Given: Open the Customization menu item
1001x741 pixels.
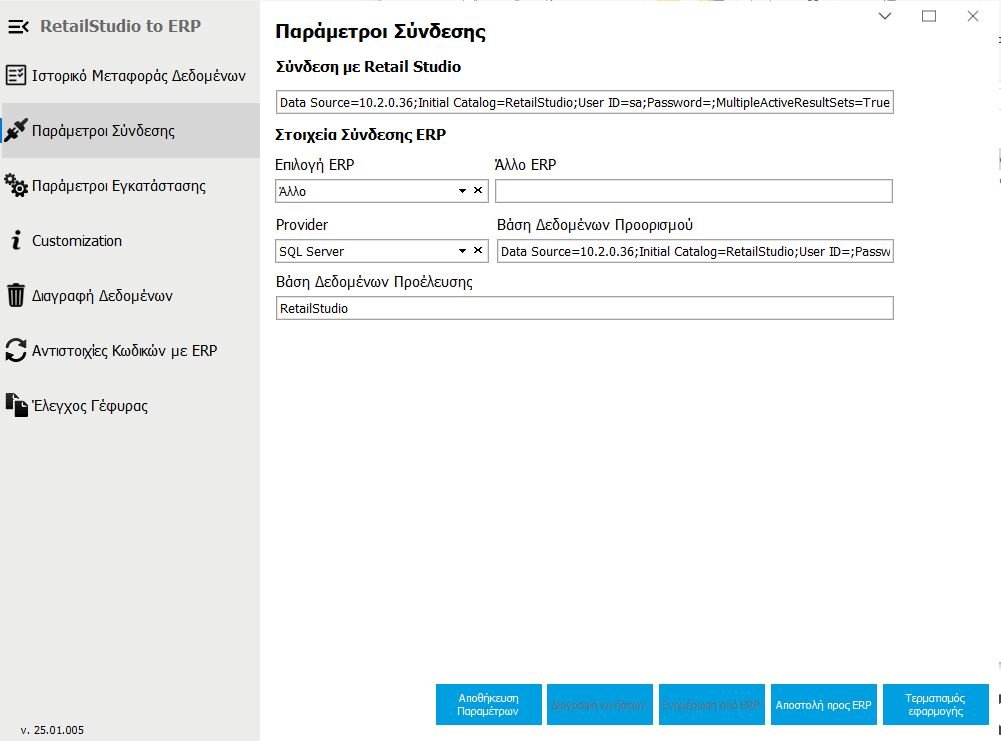Looking at the screenshot, I should point(77,241).
